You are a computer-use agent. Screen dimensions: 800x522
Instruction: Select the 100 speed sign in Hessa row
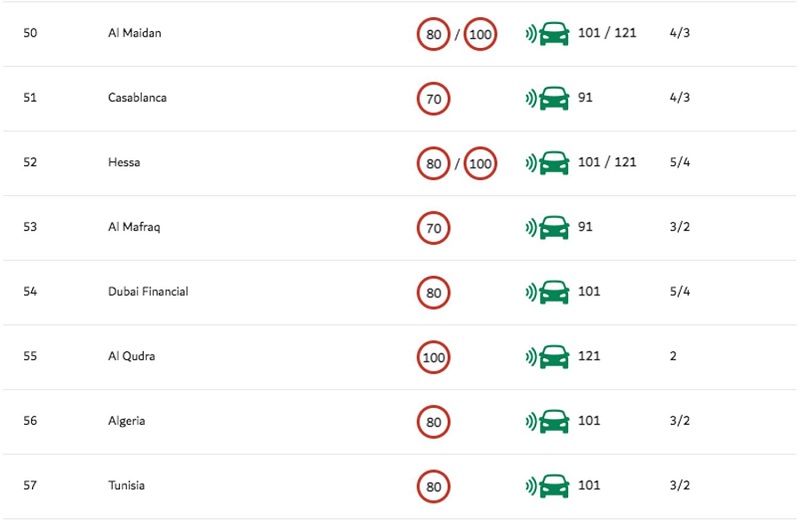(x=480, y=163)
